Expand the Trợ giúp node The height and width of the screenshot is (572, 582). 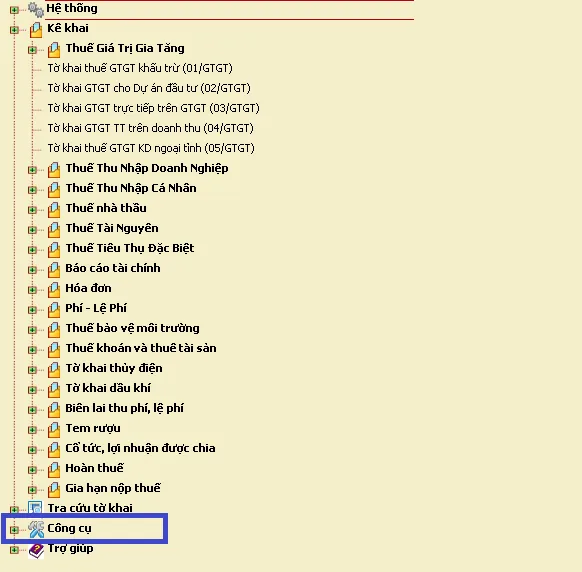click(14, 550)
